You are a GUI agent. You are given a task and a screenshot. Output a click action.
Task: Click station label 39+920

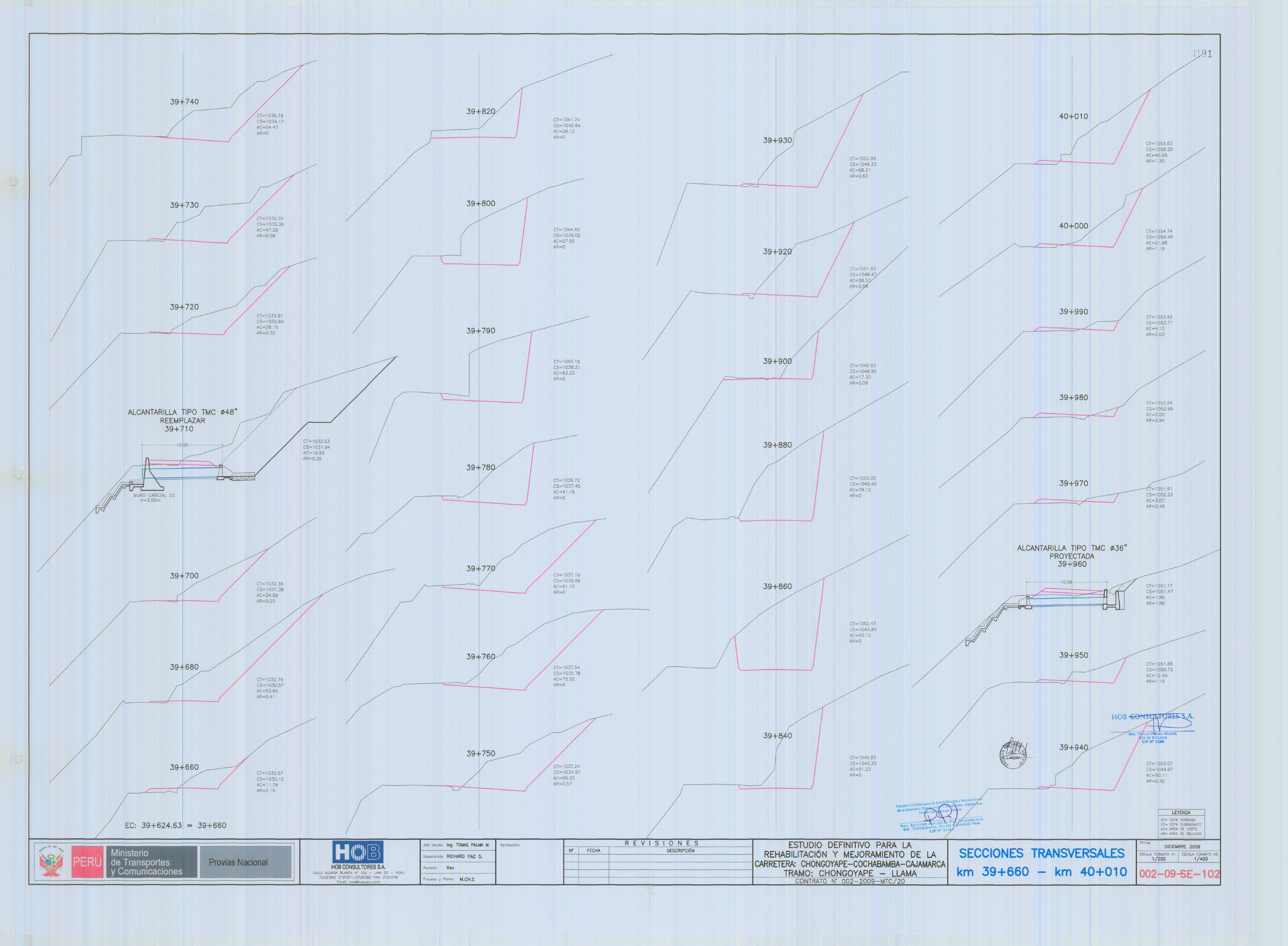click(777, 251)
